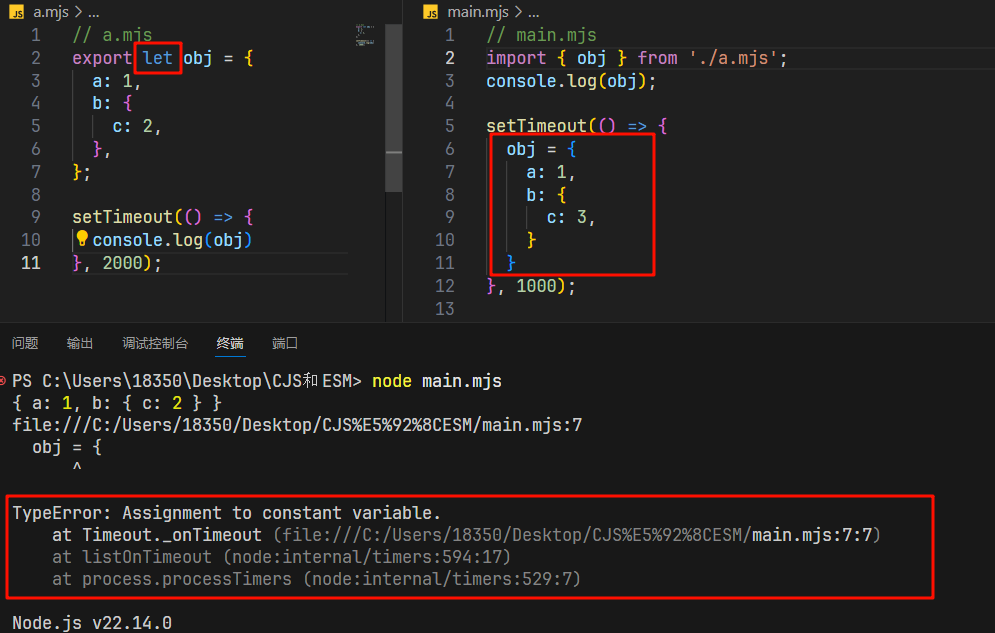Click line number 11 in a.mjs gutter
The width and height of the screenshot is (995, 633).
[31, 263]
